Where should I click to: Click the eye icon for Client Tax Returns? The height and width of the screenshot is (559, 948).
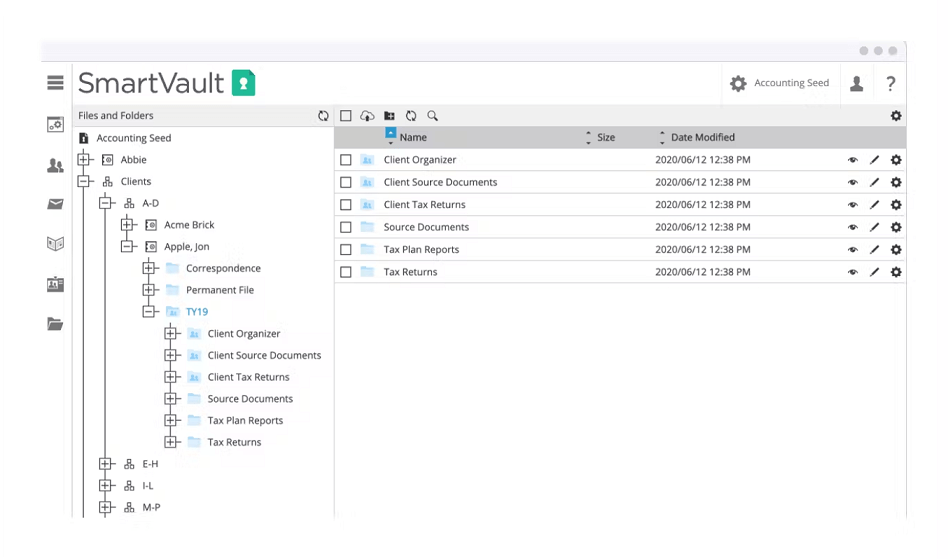coord(853,205)
